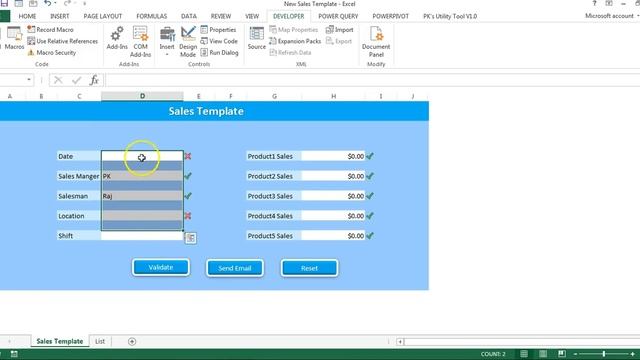Open the Document Panel
640x360 pixels.
[376, 42]
